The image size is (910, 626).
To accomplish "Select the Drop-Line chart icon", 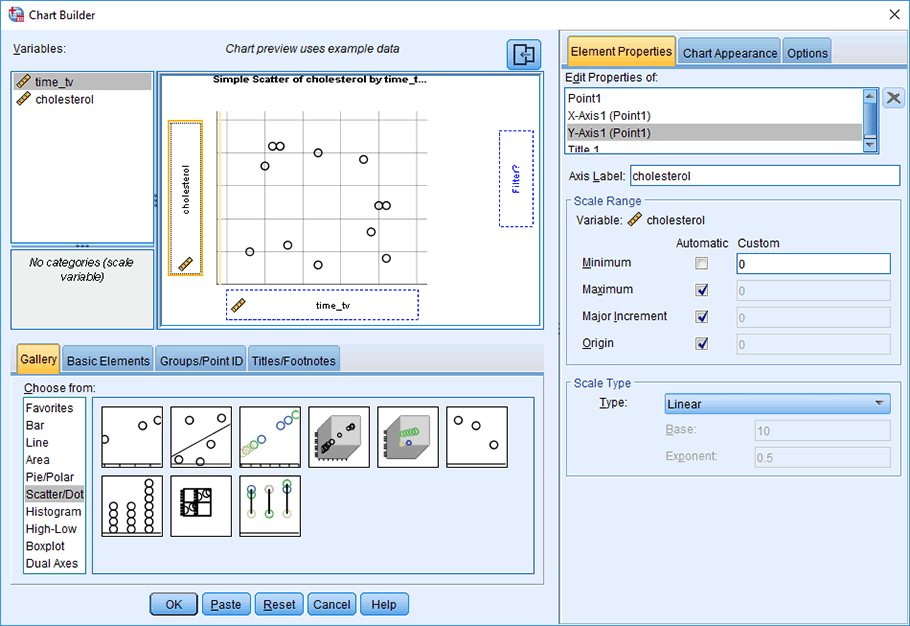I will pyautogui.click(x=270, y=506).
